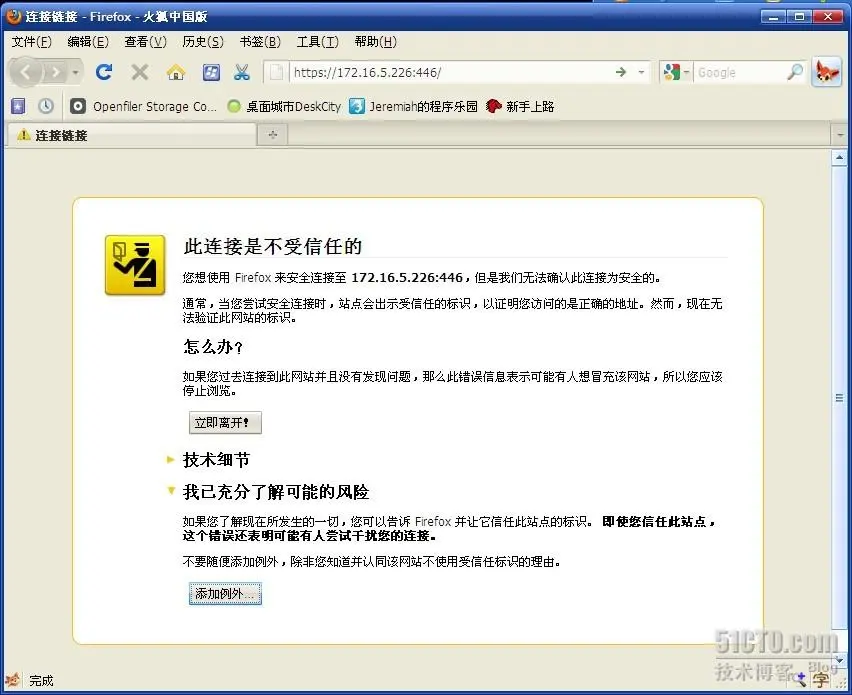Image resolution: width=852 pixels, height=695 pixels.
Task: Go to the Home page icon
Action: [x=176, y=72]
